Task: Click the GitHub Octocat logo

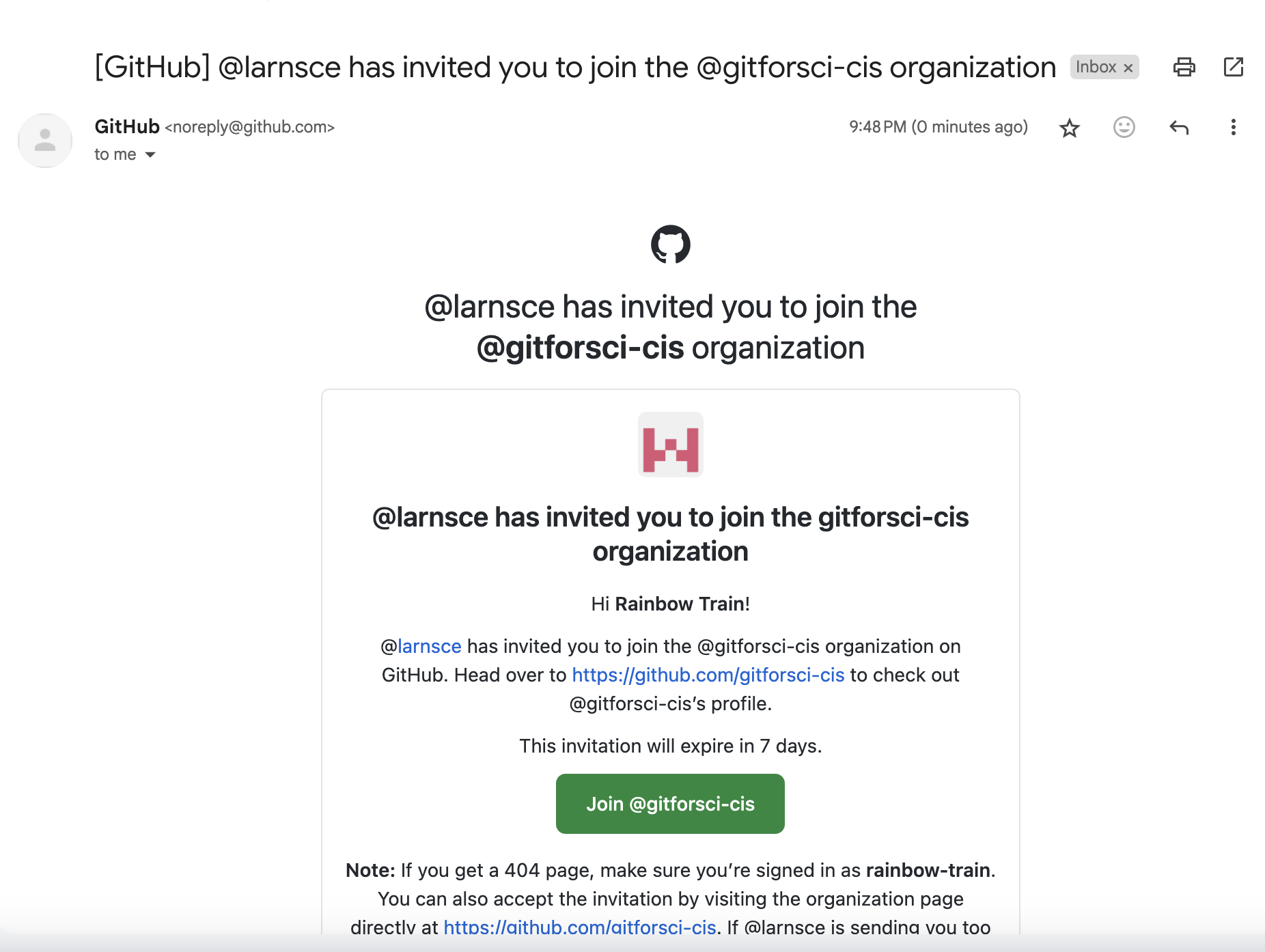Action: click(x=670, y=244)
